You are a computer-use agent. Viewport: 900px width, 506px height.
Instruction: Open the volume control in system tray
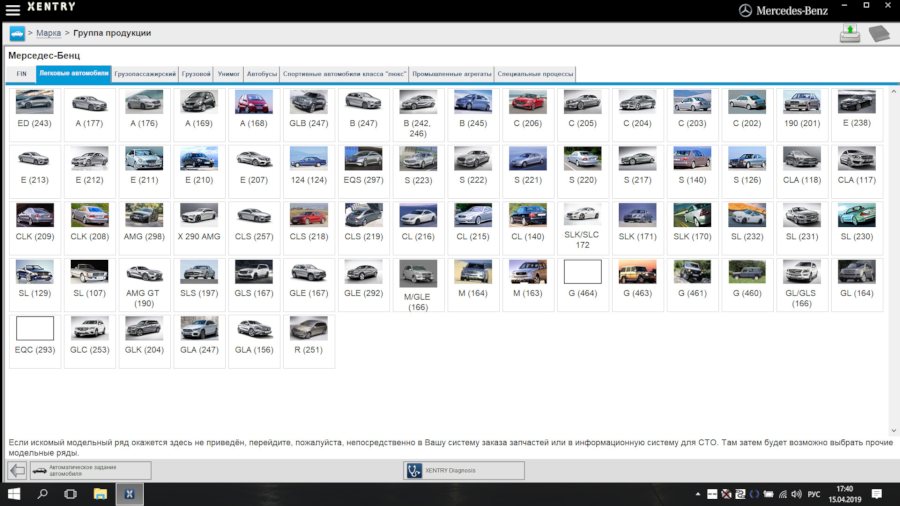tap(796, 494)
